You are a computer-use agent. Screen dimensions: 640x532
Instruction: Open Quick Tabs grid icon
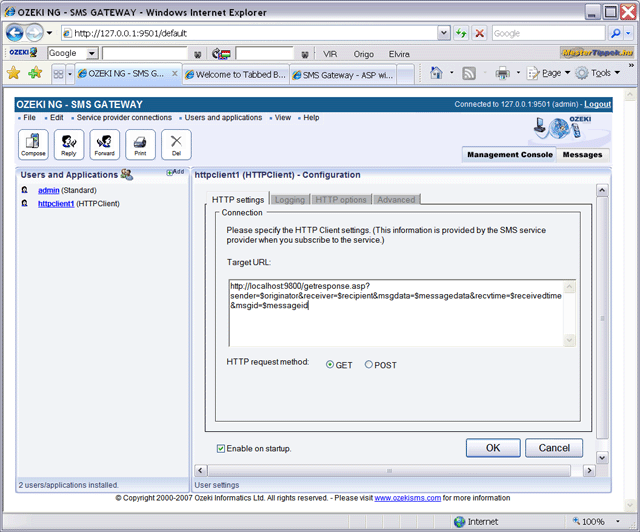[58, 74]
